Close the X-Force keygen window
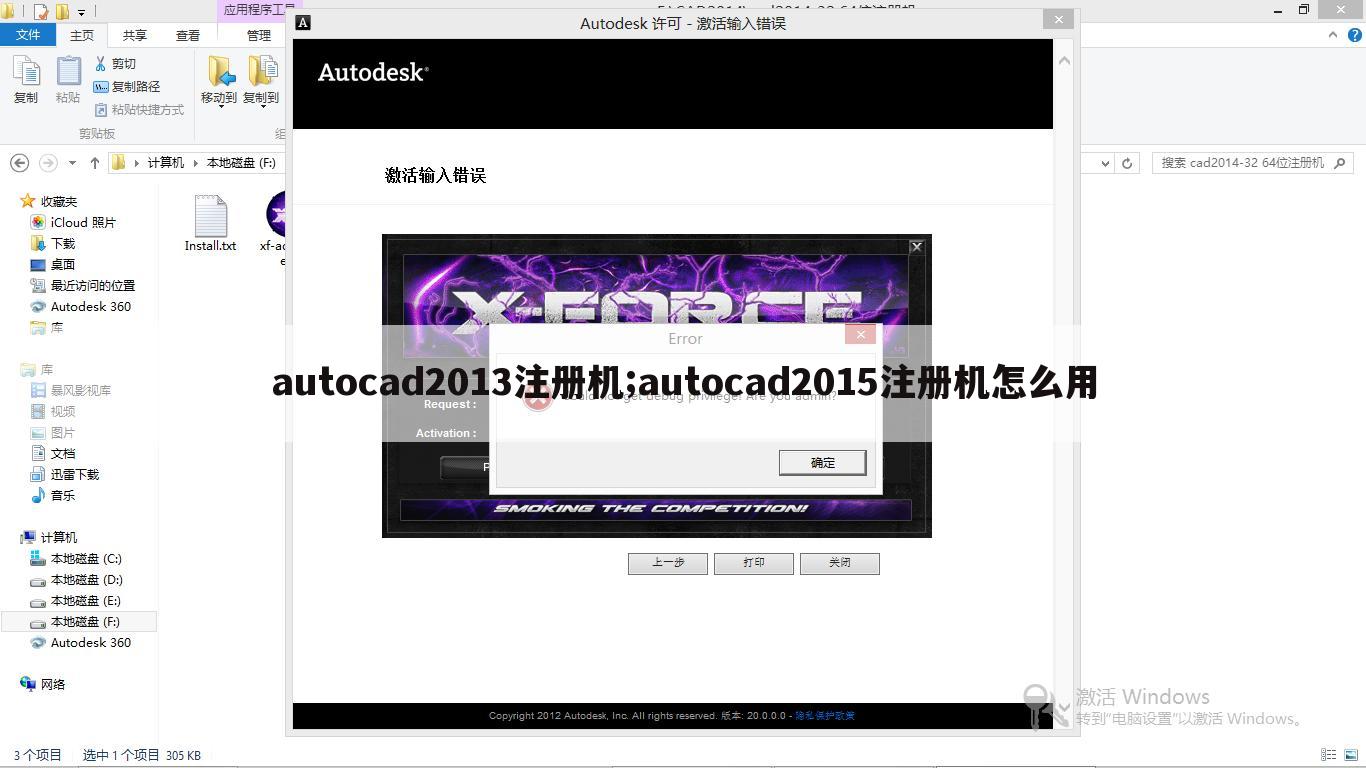1366x768 pixels. (x=916, y=246)
